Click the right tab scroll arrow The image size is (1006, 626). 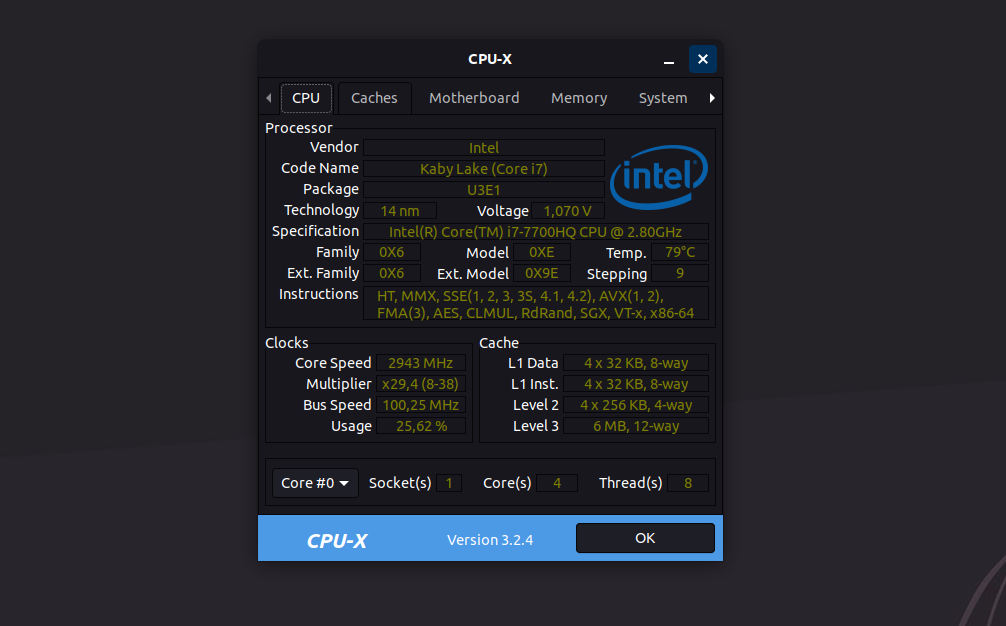[711, 97]
